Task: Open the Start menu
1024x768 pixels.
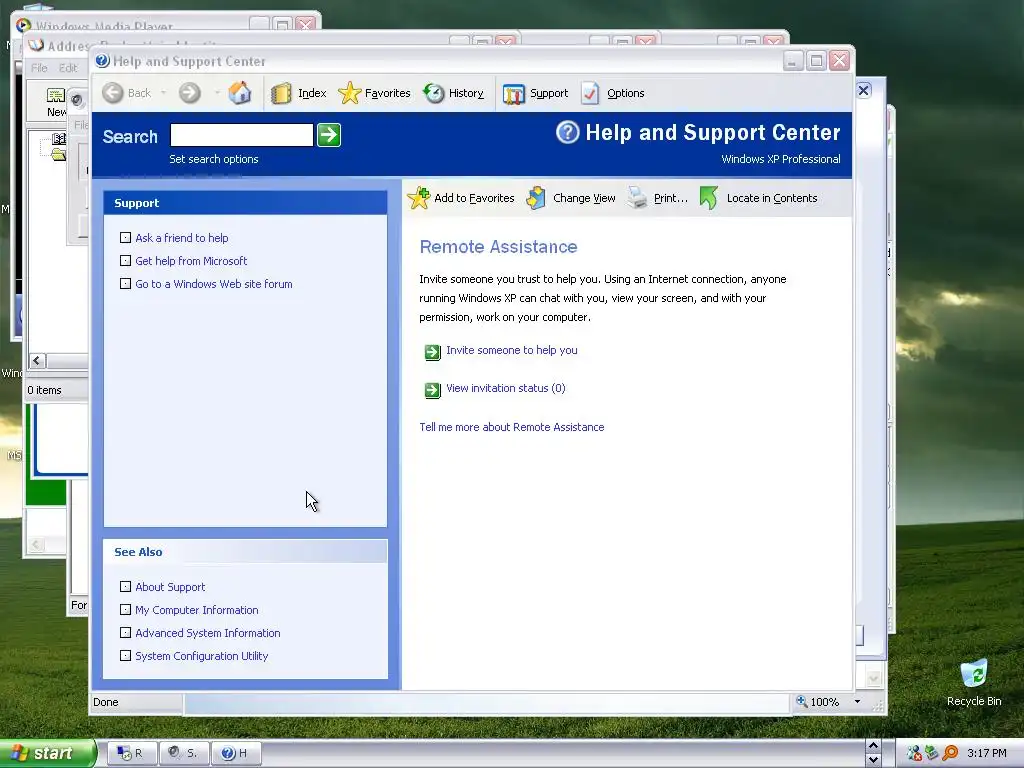Action: coord(48,753)
